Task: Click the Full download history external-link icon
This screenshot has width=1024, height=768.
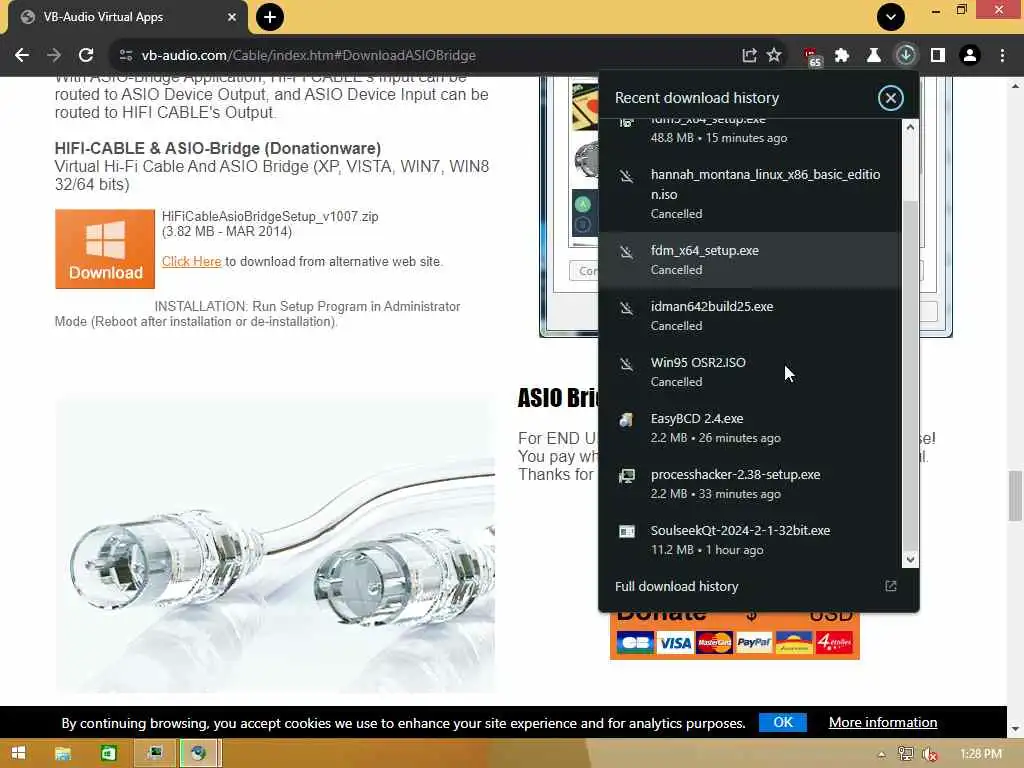Action: coord(891,586)
